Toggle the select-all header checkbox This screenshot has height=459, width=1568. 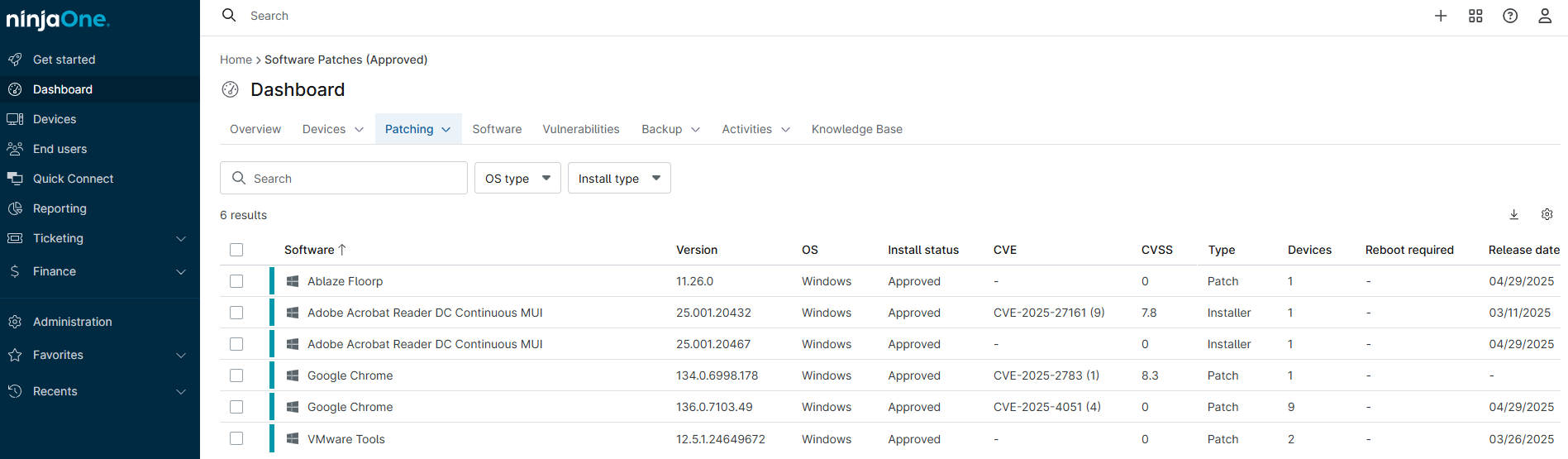coord(236,250)
